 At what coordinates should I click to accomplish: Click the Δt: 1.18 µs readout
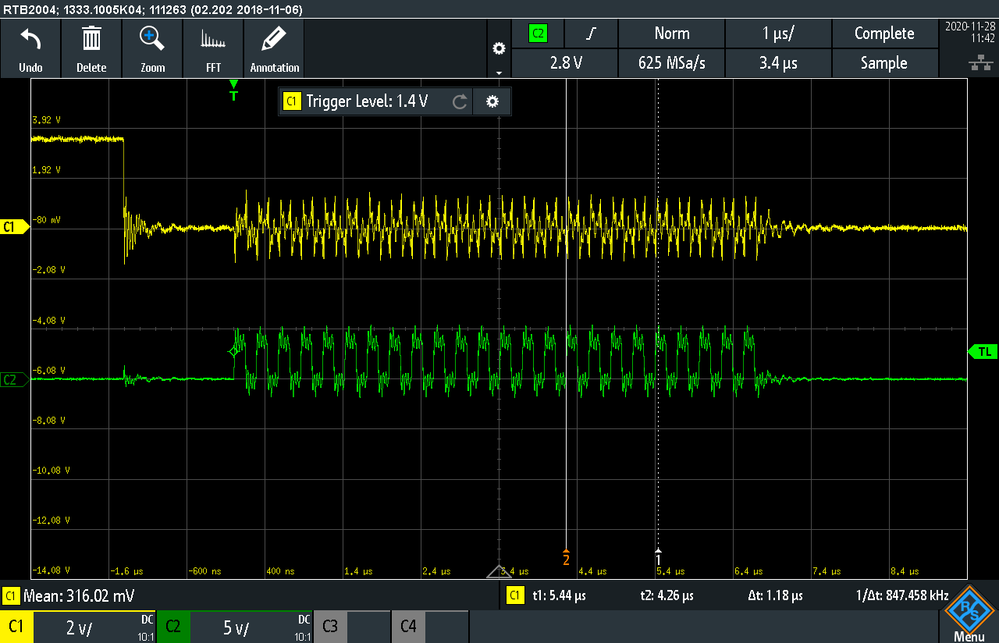[775, 596]
